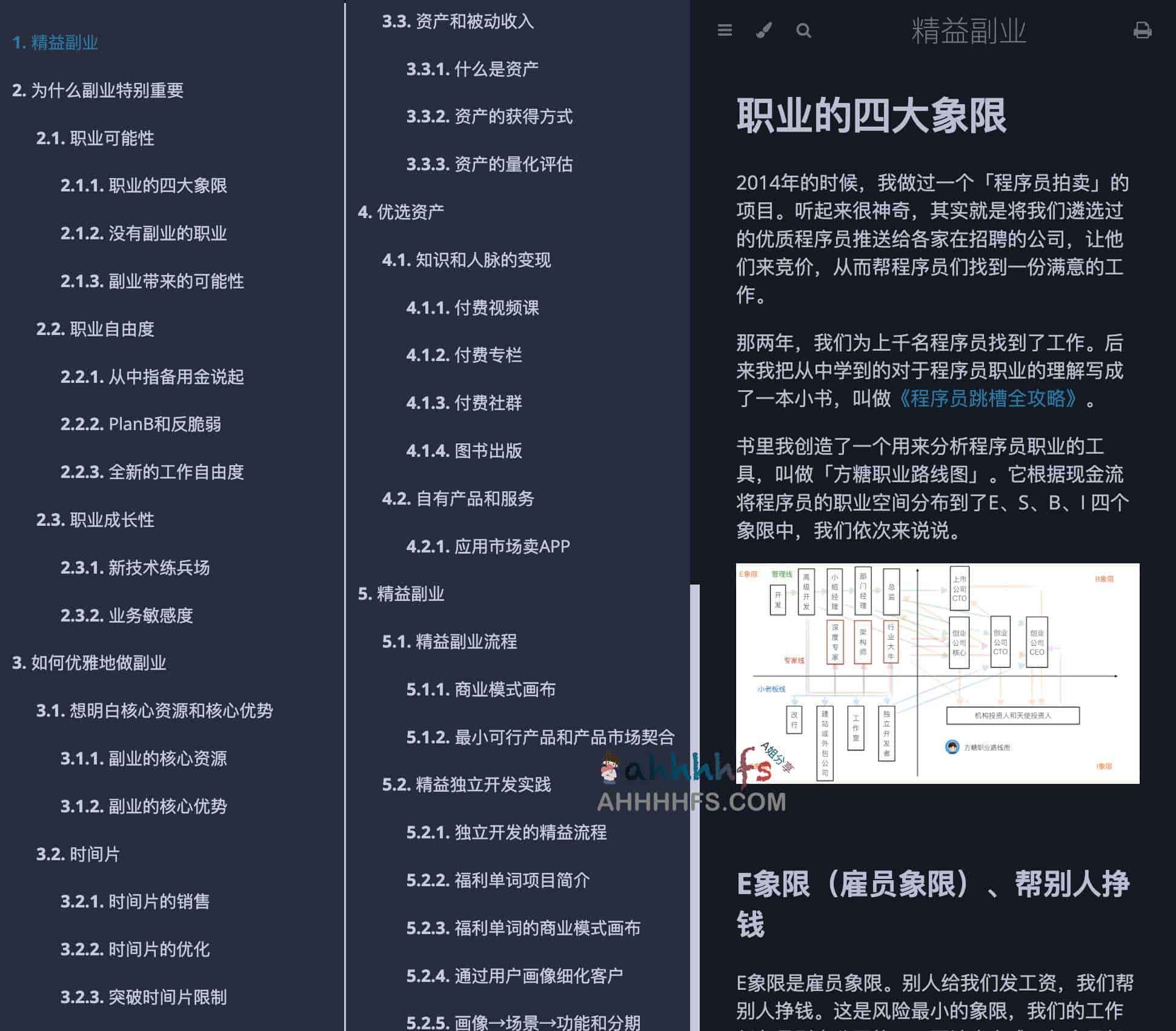Open search using the magnifier icon

coord(803,30)
